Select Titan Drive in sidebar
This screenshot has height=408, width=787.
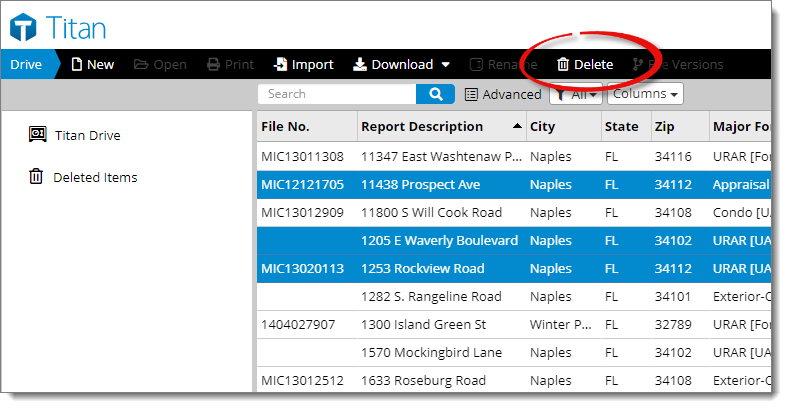(x=88, y=135)
